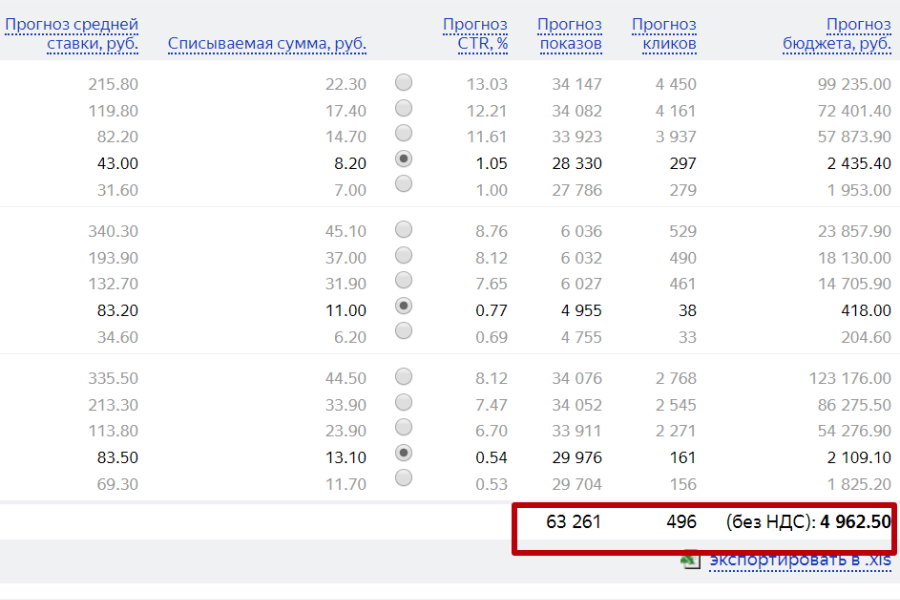Select the radio button for the 215.80 rate row
Image resolution: width=900 pixels, height=600 pixels.
[x=404, y=82]
